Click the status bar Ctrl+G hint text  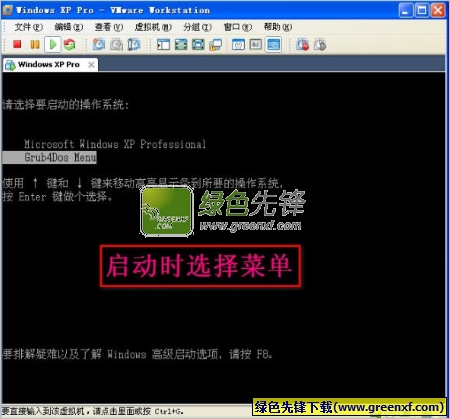pyautogui.click(x=93, y=411)
